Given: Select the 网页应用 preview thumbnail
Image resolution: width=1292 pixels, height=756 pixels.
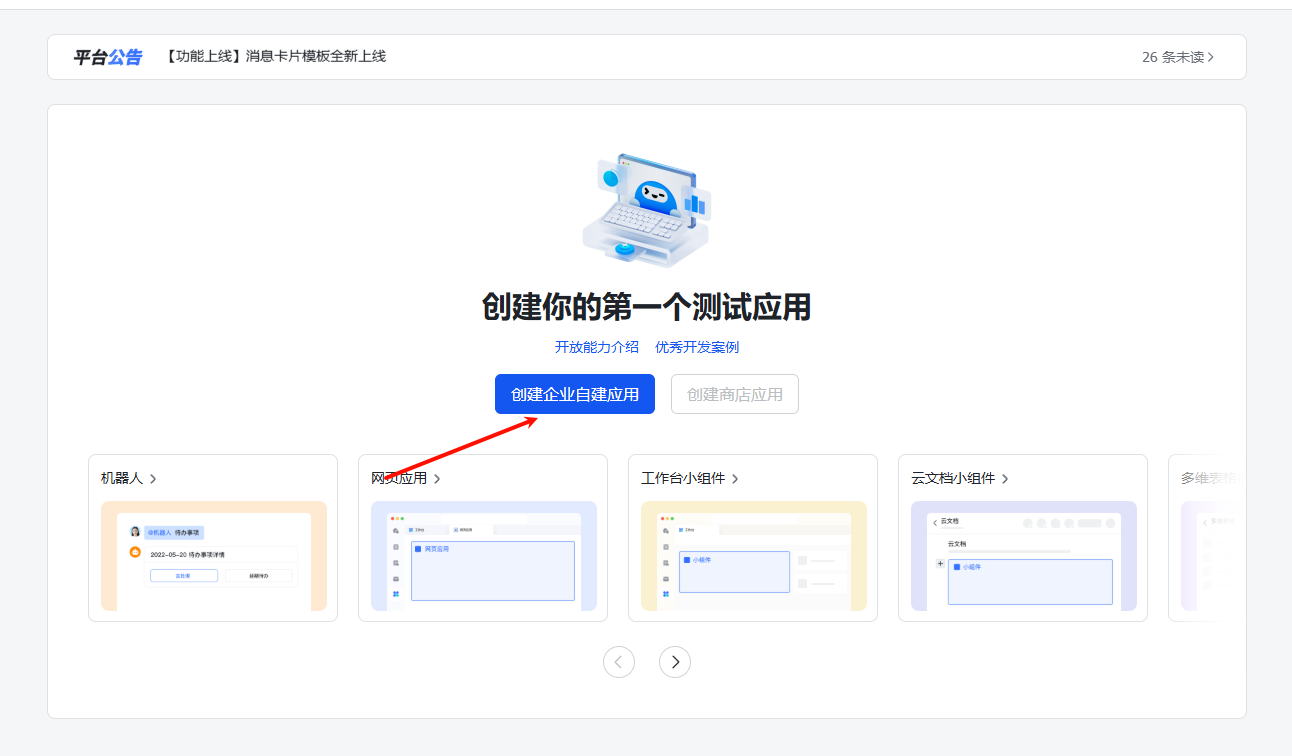Looking at the screenshot, I should (x=484, y=556).
